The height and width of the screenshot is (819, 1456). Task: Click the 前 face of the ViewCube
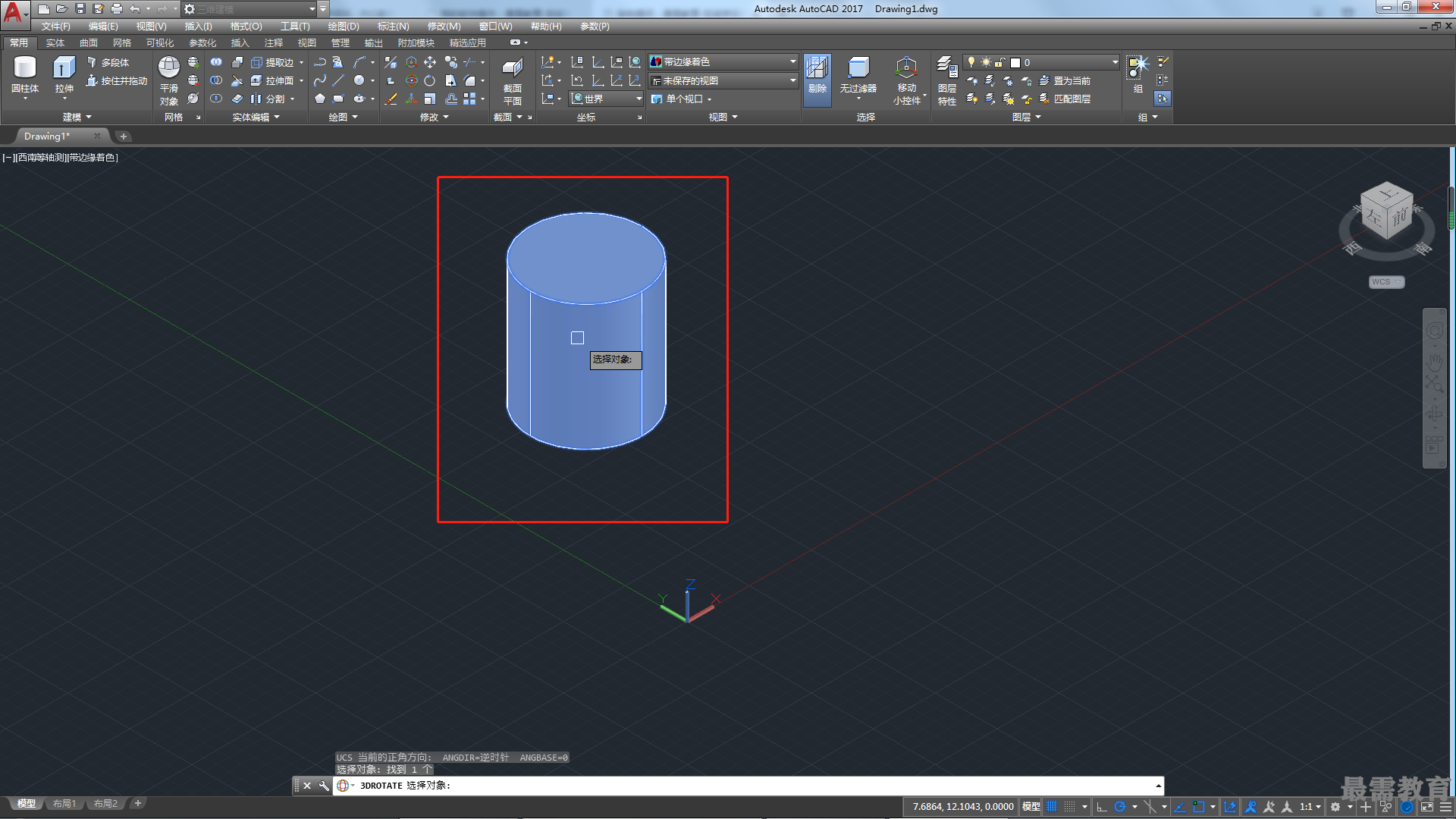(x=1400, y=217)
